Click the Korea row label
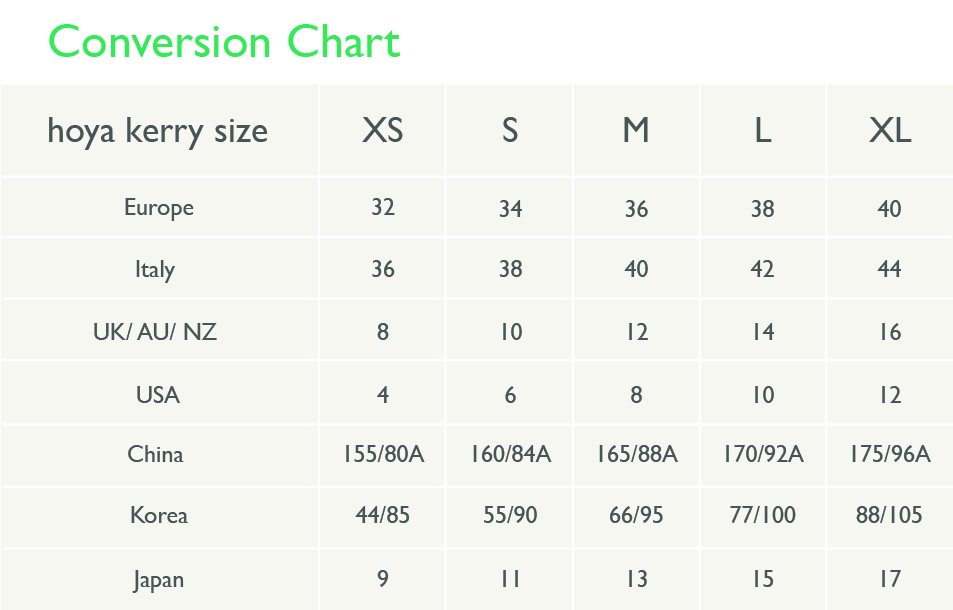 click(x=159, y=515)
